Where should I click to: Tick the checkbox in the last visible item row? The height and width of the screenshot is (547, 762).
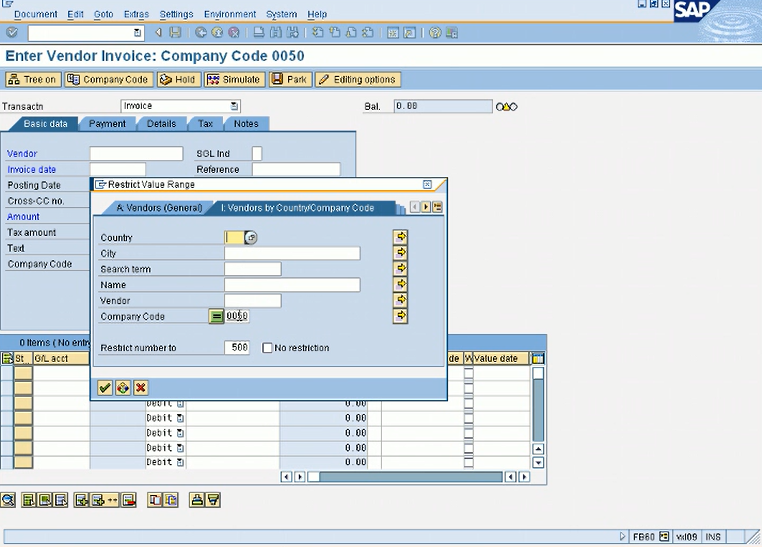468,462
